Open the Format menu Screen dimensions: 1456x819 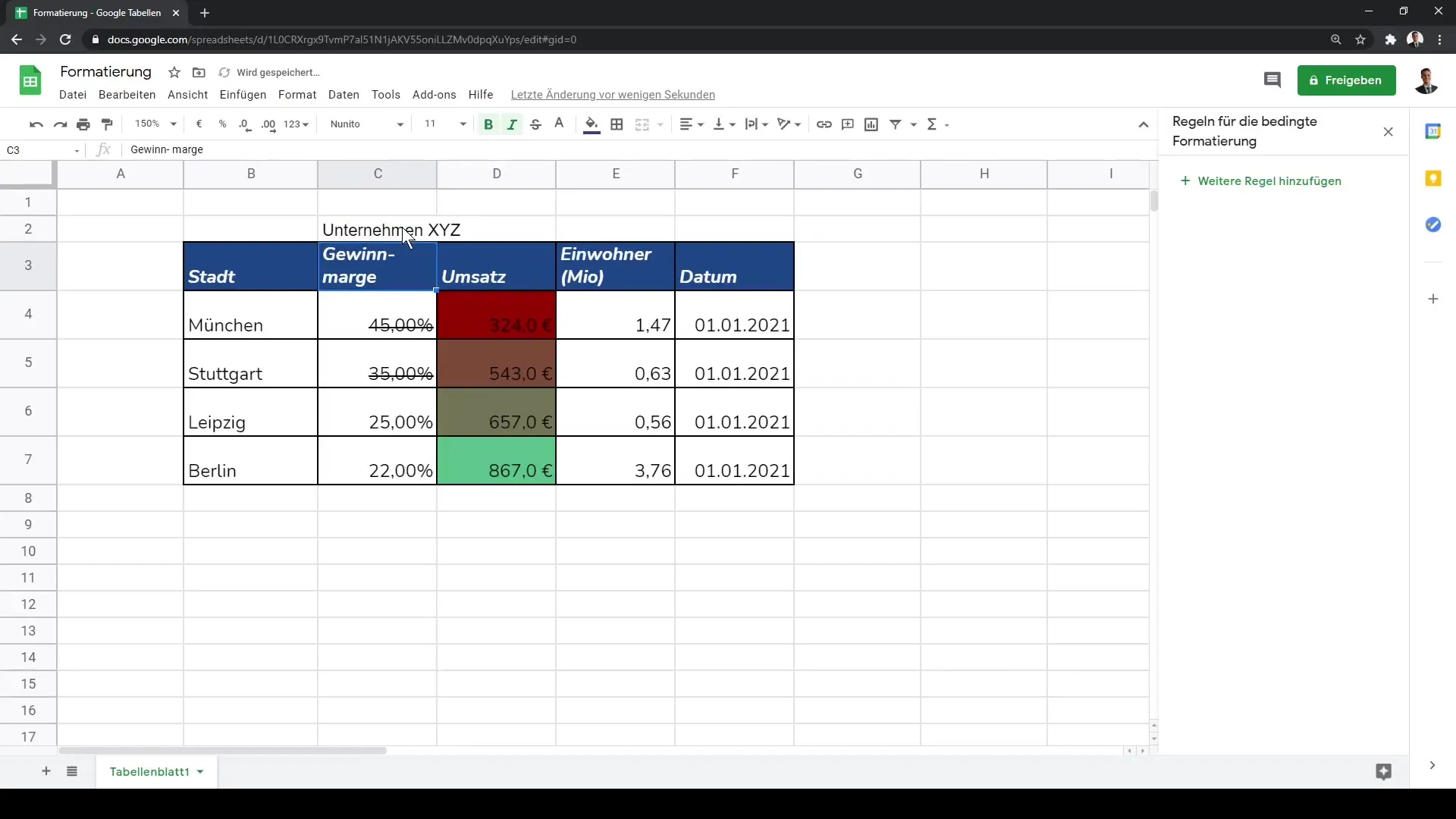297,95
